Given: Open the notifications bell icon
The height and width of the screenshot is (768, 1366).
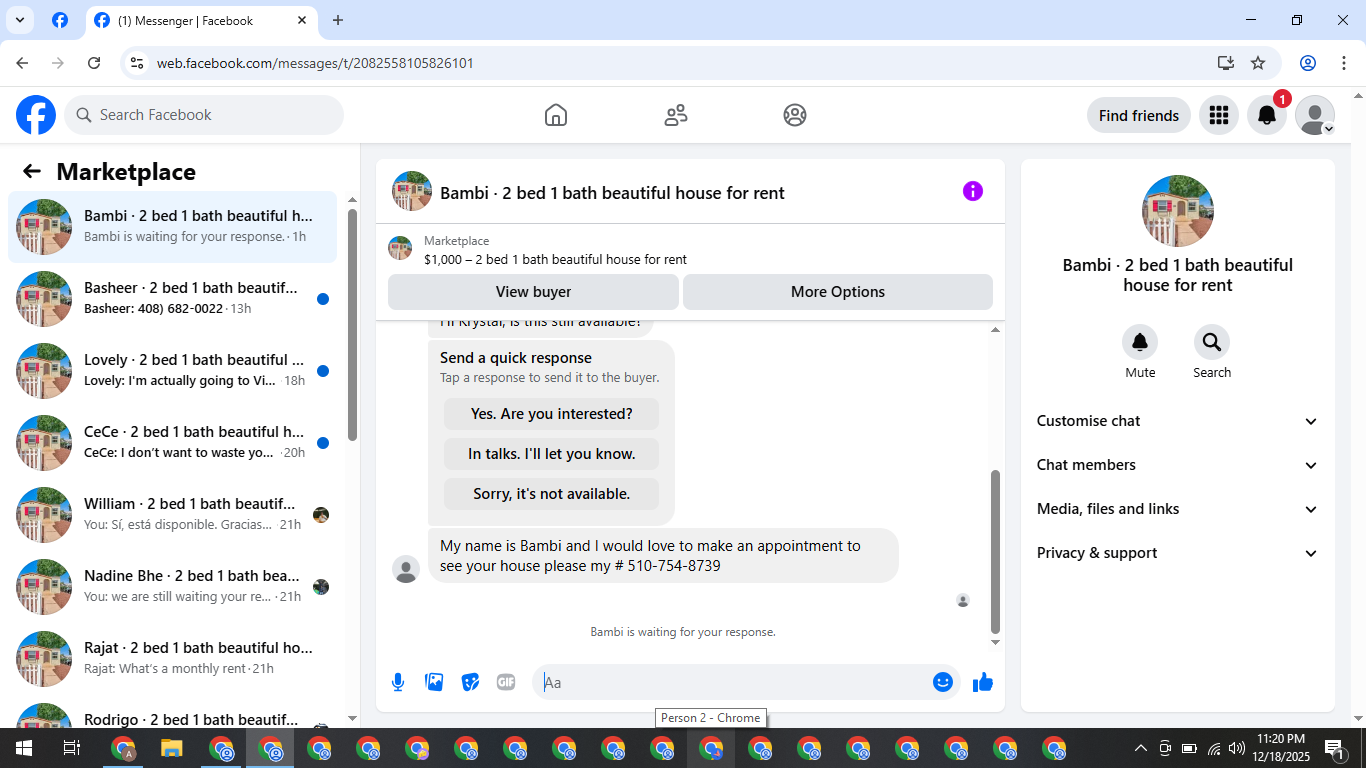Looking at the screenshot, I should click(1267, 115).
